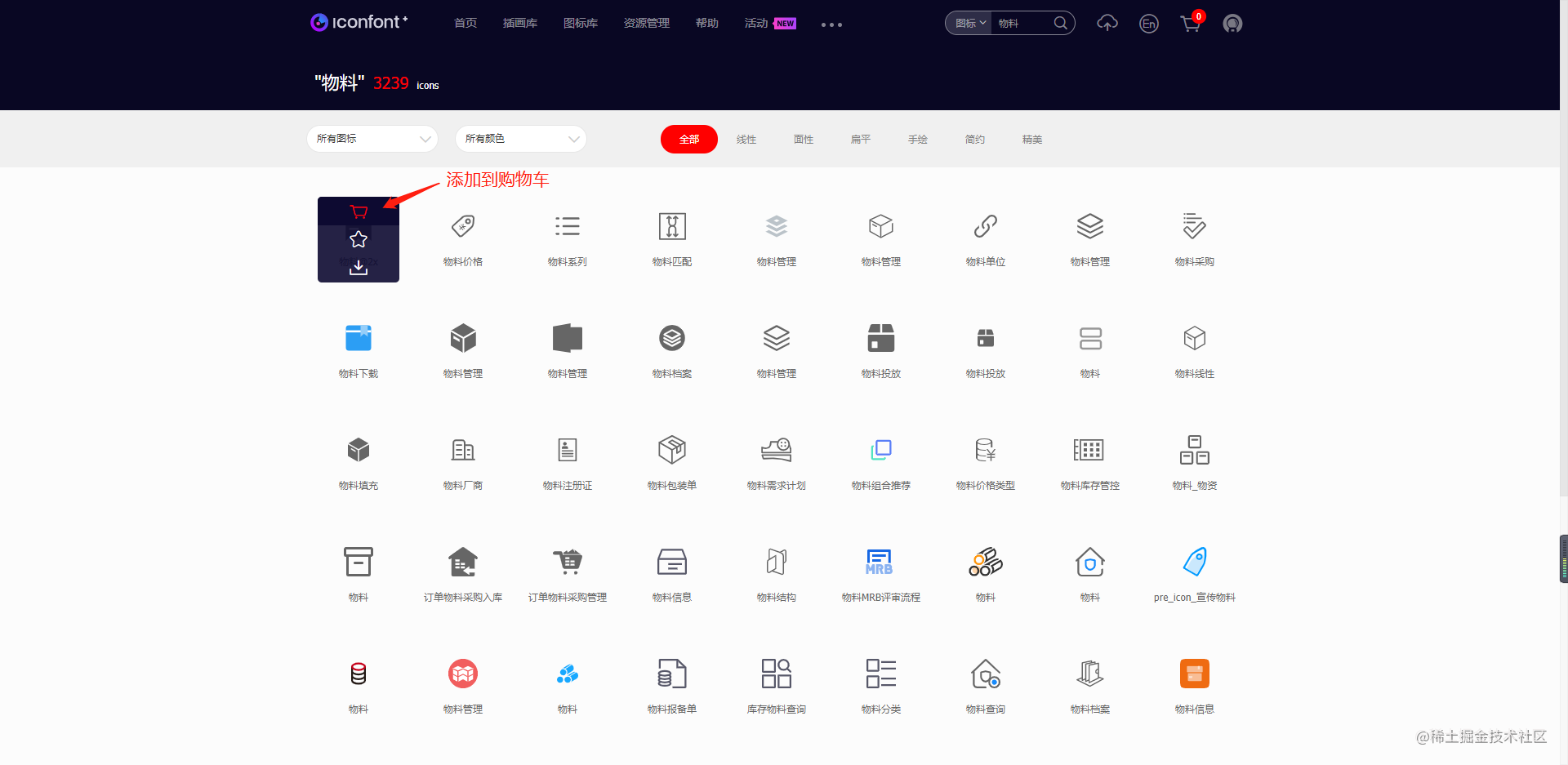This screenshot has height=765, width=1568.
Task: Open the 所有图标 dropdown
Action: tap(372, 139)
